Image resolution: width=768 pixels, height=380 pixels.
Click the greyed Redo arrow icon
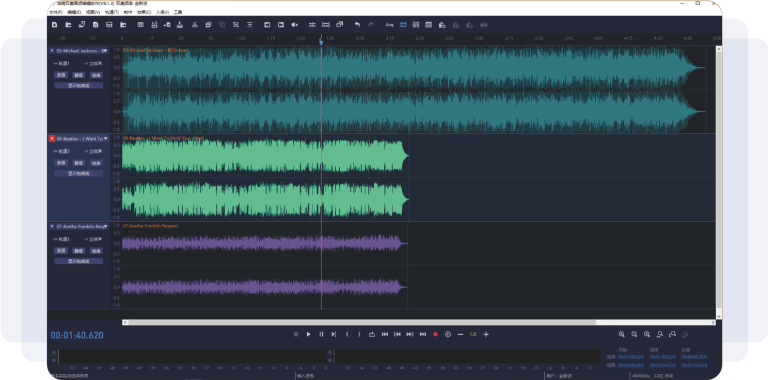(371, 24)
